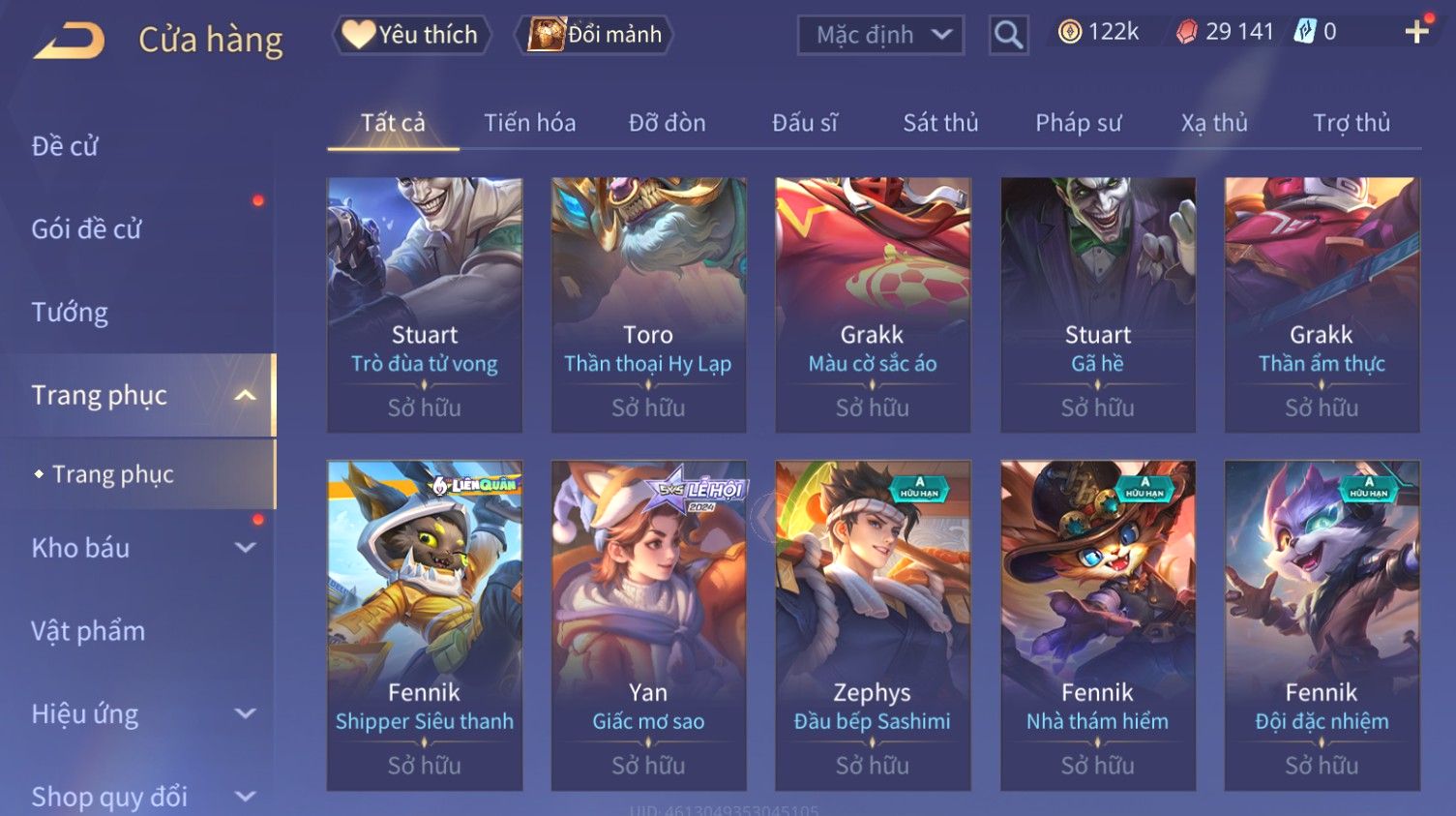Select Zephys Đầu bếp Sashimi skin card
The height and width of the screenshot is (816, 1456).
873,625
